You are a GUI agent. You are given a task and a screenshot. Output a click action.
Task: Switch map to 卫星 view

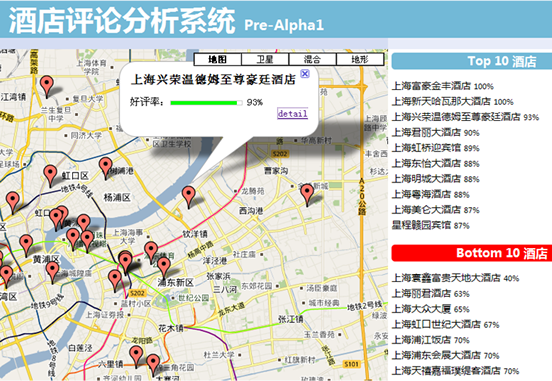point(265,59)
